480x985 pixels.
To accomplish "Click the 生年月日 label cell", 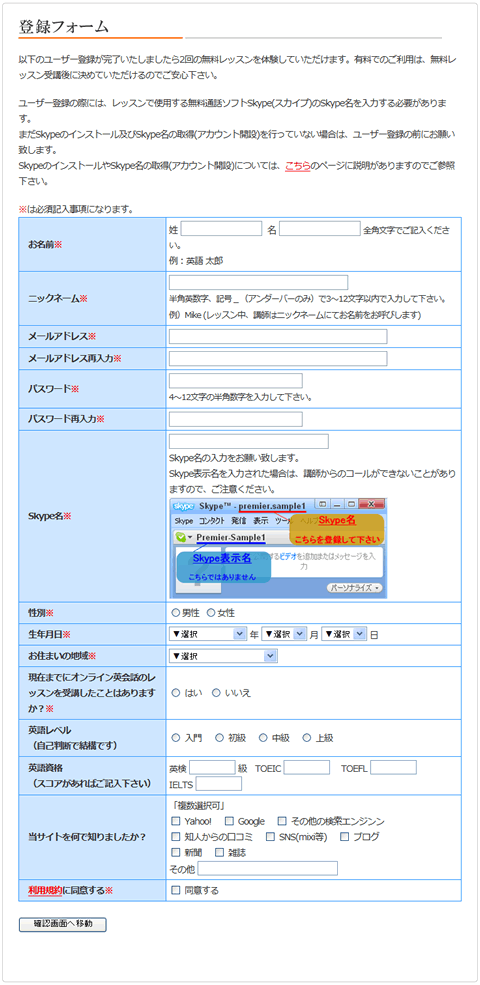I will point(92,634).
